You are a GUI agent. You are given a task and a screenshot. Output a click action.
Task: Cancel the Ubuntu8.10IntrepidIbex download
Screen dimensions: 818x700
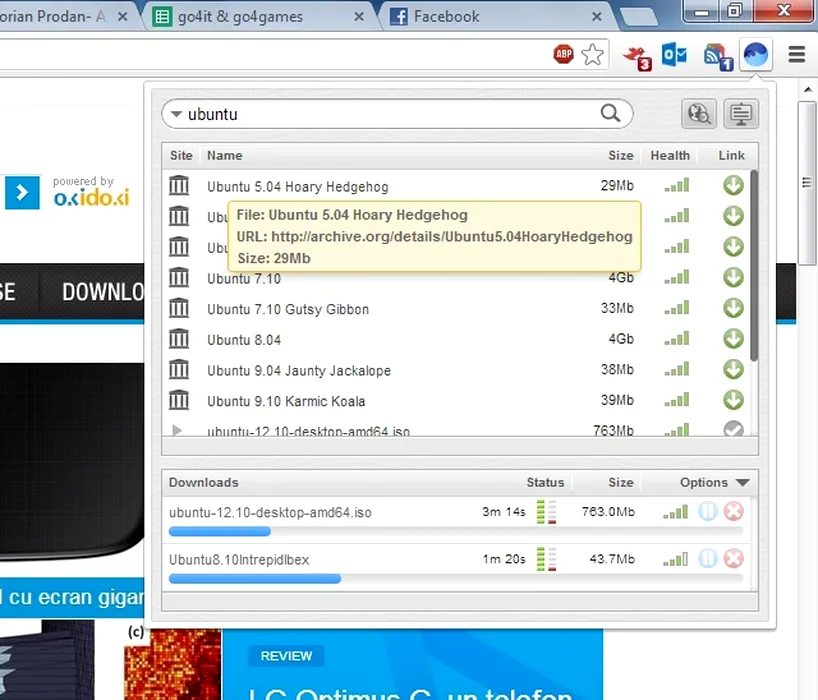[733, 559]
